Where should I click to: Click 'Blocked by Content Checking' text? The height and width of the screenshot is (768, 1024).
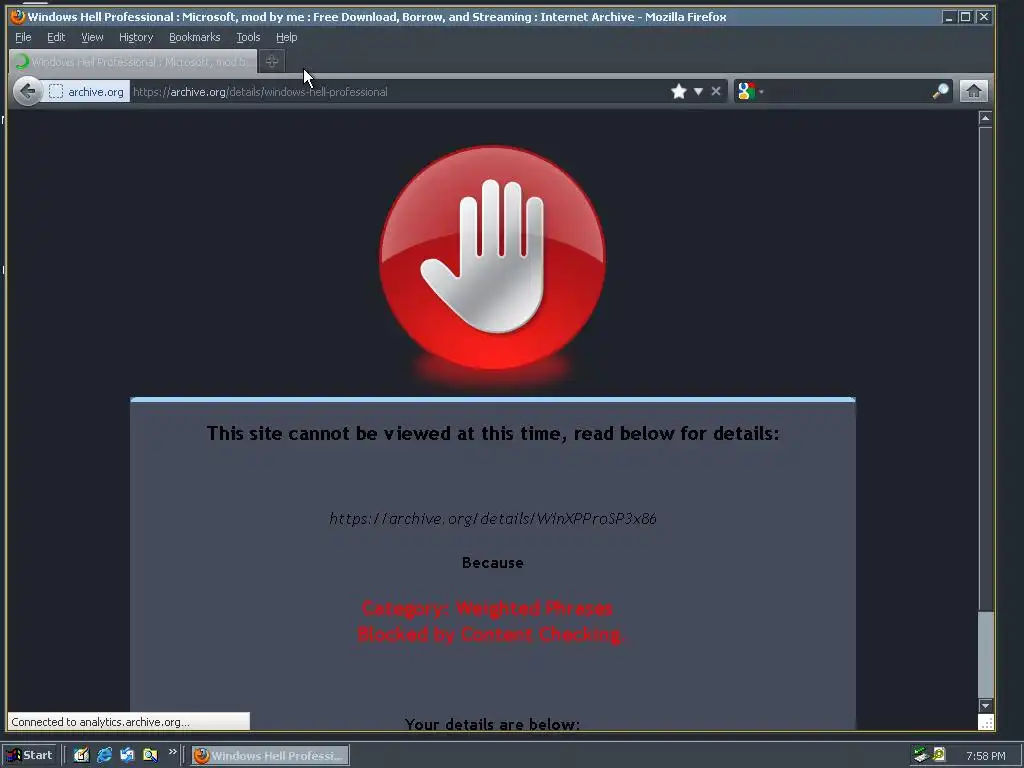click(491, 635)
